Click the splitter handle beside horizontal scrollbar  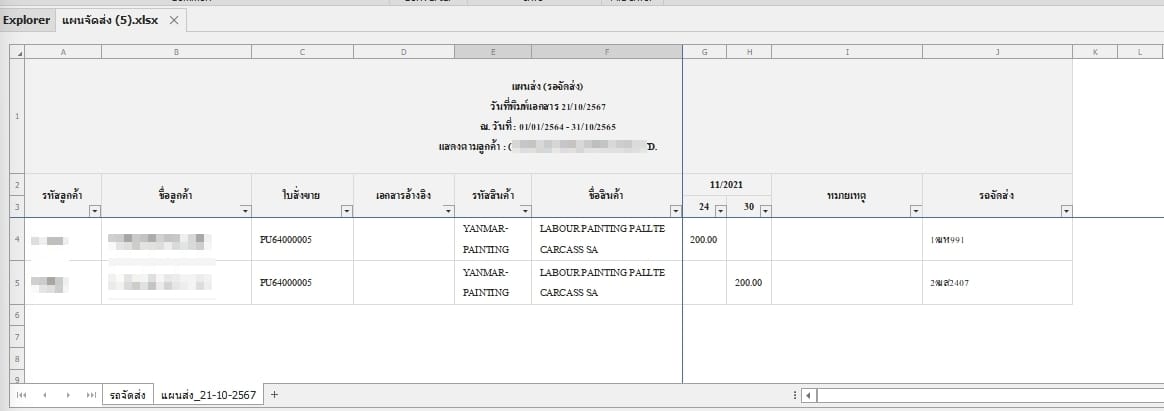[x=794, y=396]
